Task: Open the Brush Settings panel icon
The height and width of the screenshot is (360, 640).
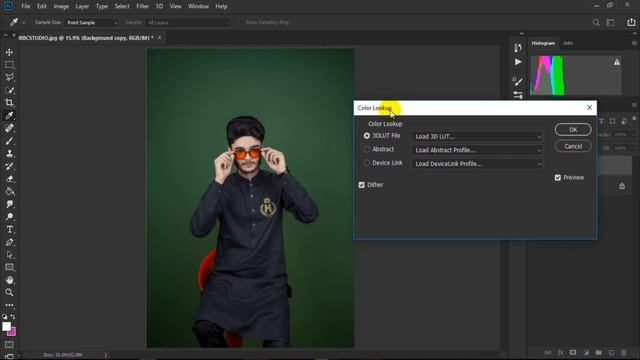Action: click(x=518, y=82)
